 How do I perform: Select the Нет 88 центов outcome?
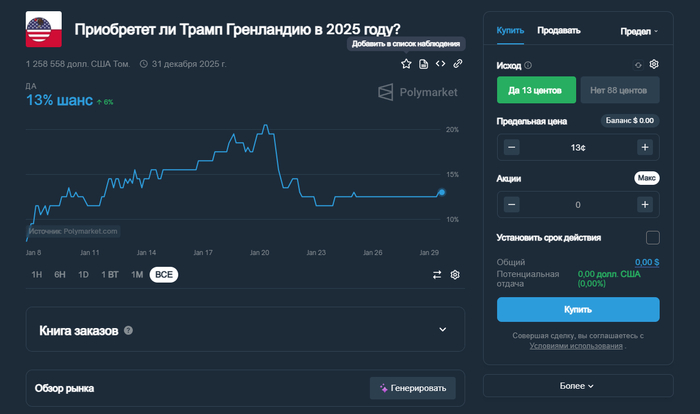coord(619,90)
